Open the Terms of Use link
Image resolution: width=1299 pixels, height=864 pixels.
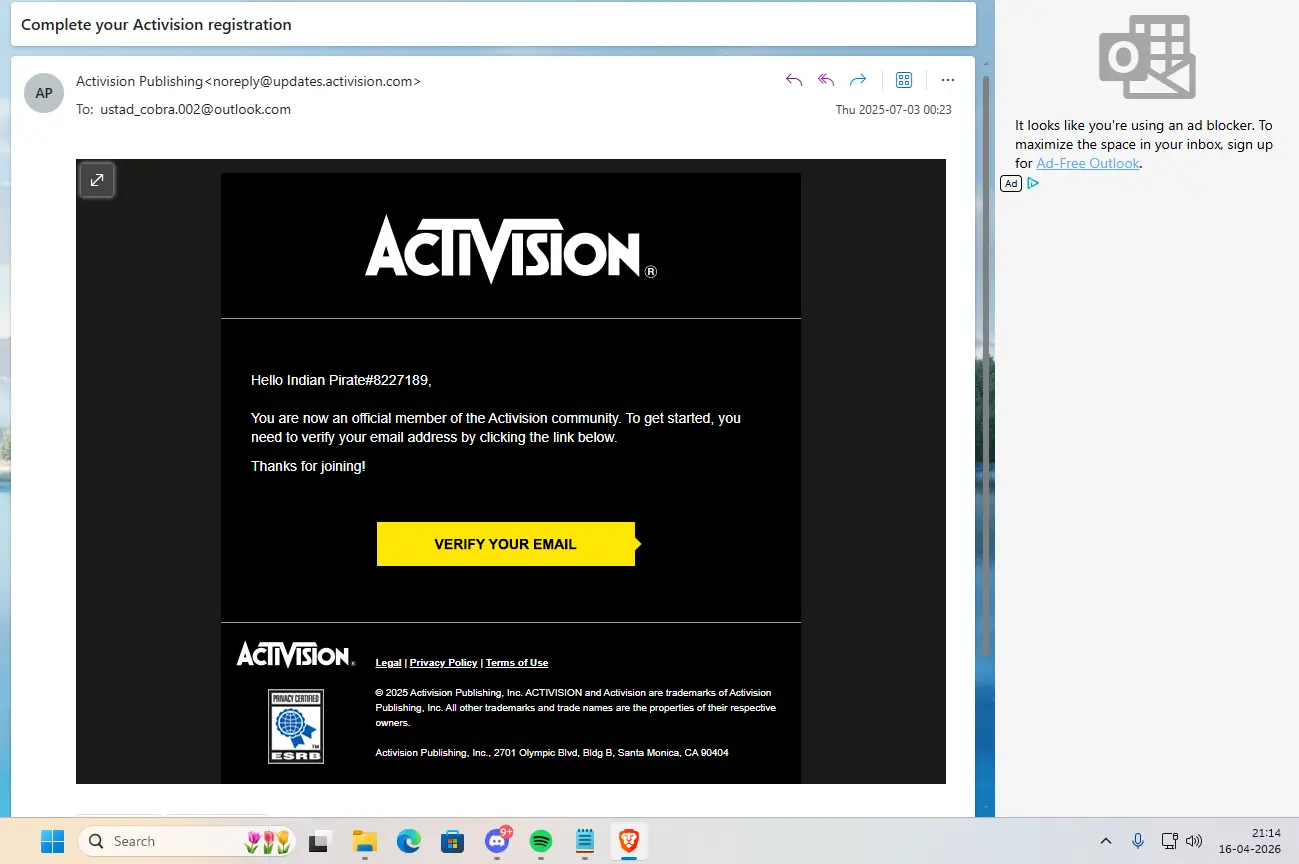point(517,663)
